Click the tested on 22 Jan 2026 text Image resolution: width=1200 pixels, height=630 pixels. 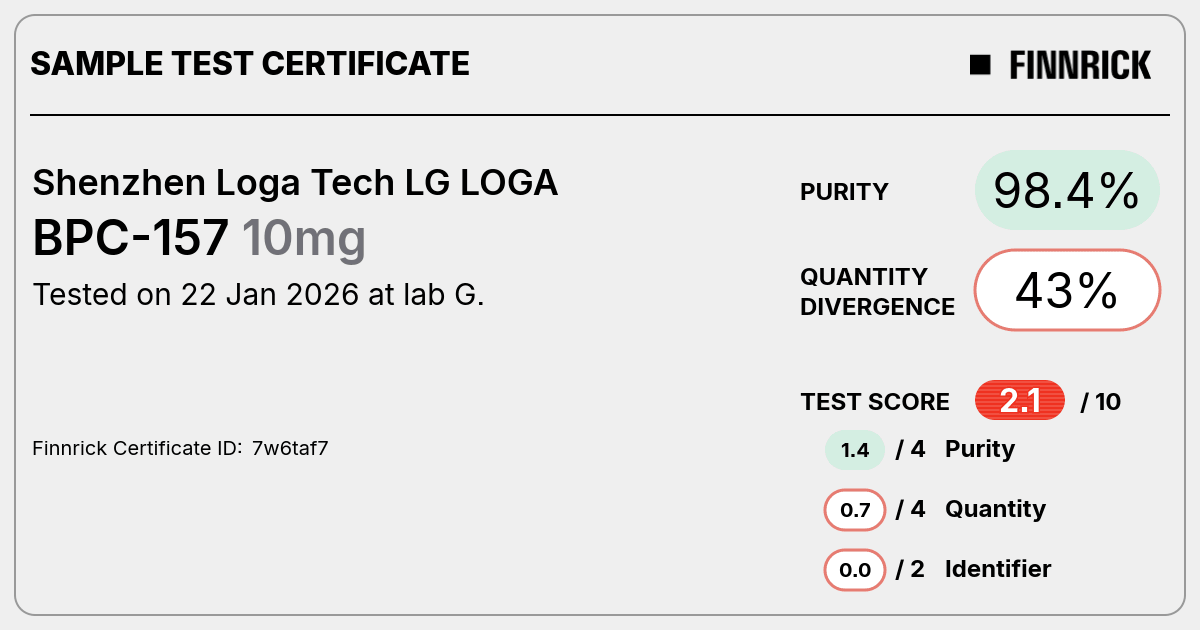pos(259,295)
